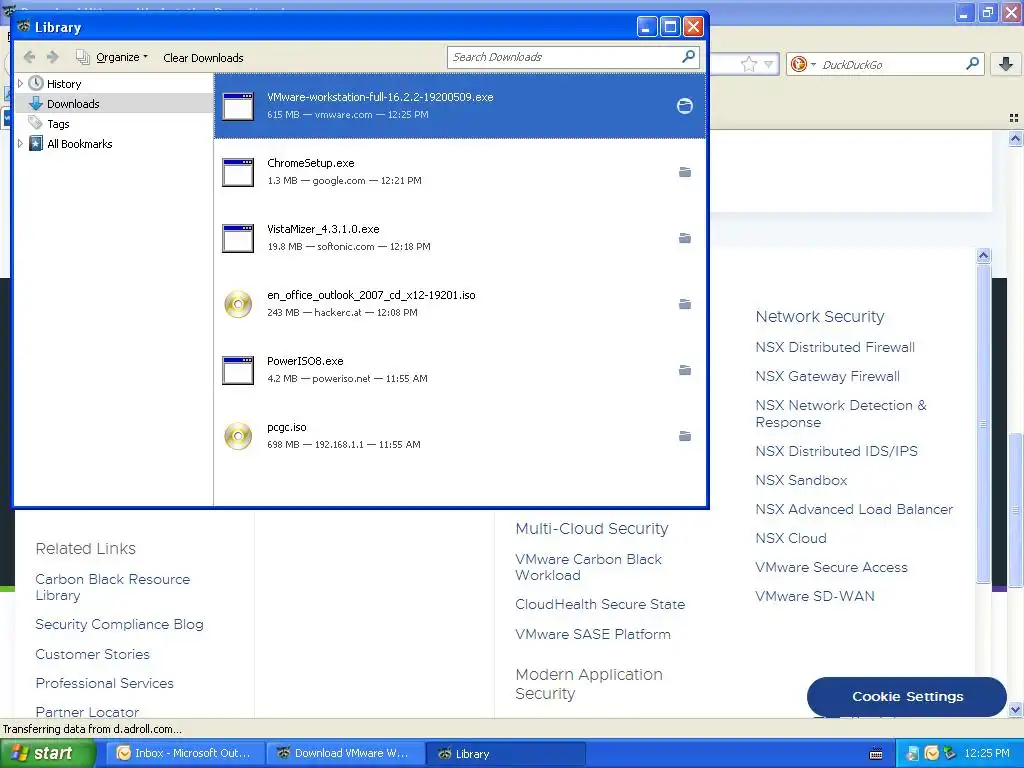The height and width of the screenshot is (768, 1024).
Task: Open VMware SASE Platform link
Action: 592,633
